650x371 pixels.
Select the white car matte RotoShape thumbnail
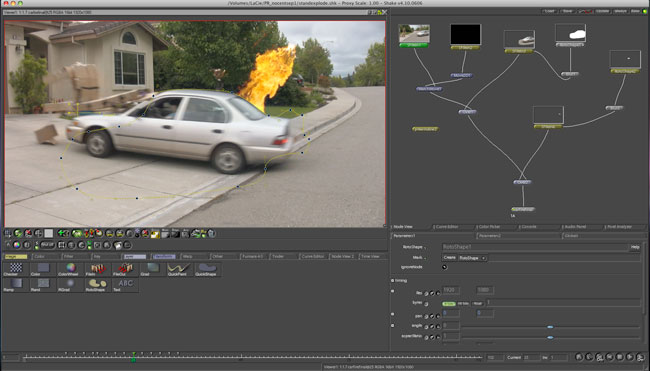point(570,33)
